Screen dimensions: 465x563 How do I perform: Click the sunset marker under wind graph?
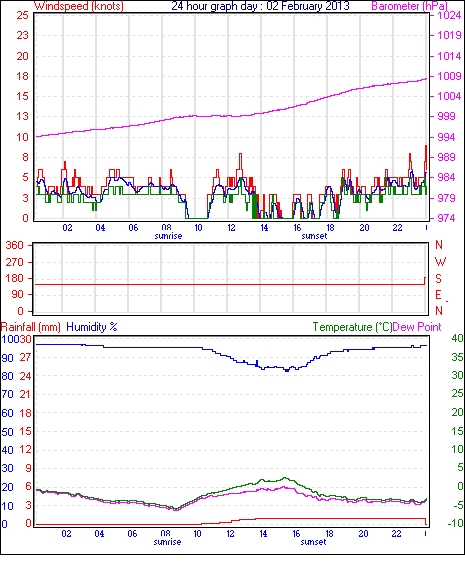point(314,236)
